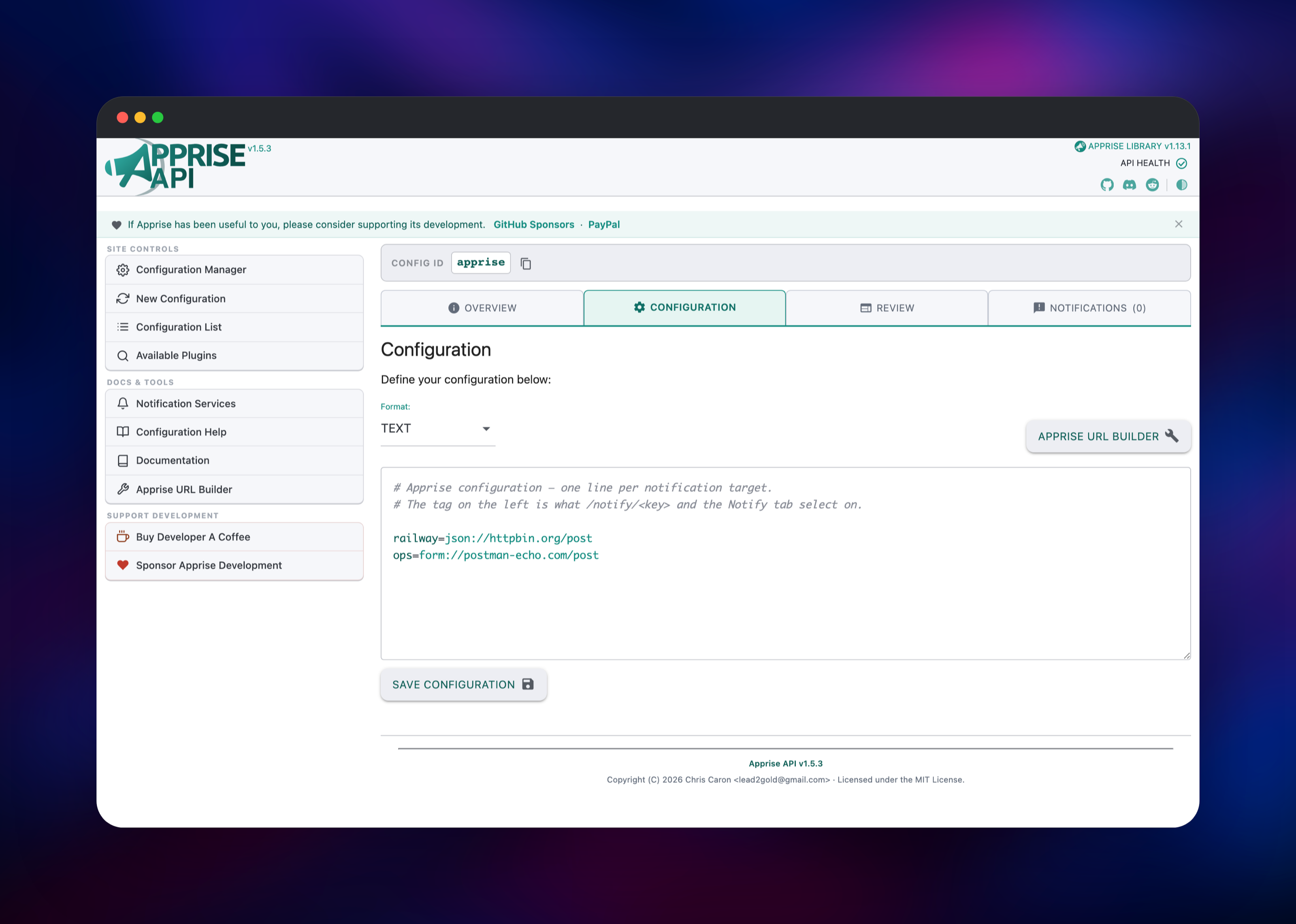Image resolution: width=1296 pixels, height=924 pixels.
Task: Click the Configuration List lines icon
Action: [x=123, y=327]
